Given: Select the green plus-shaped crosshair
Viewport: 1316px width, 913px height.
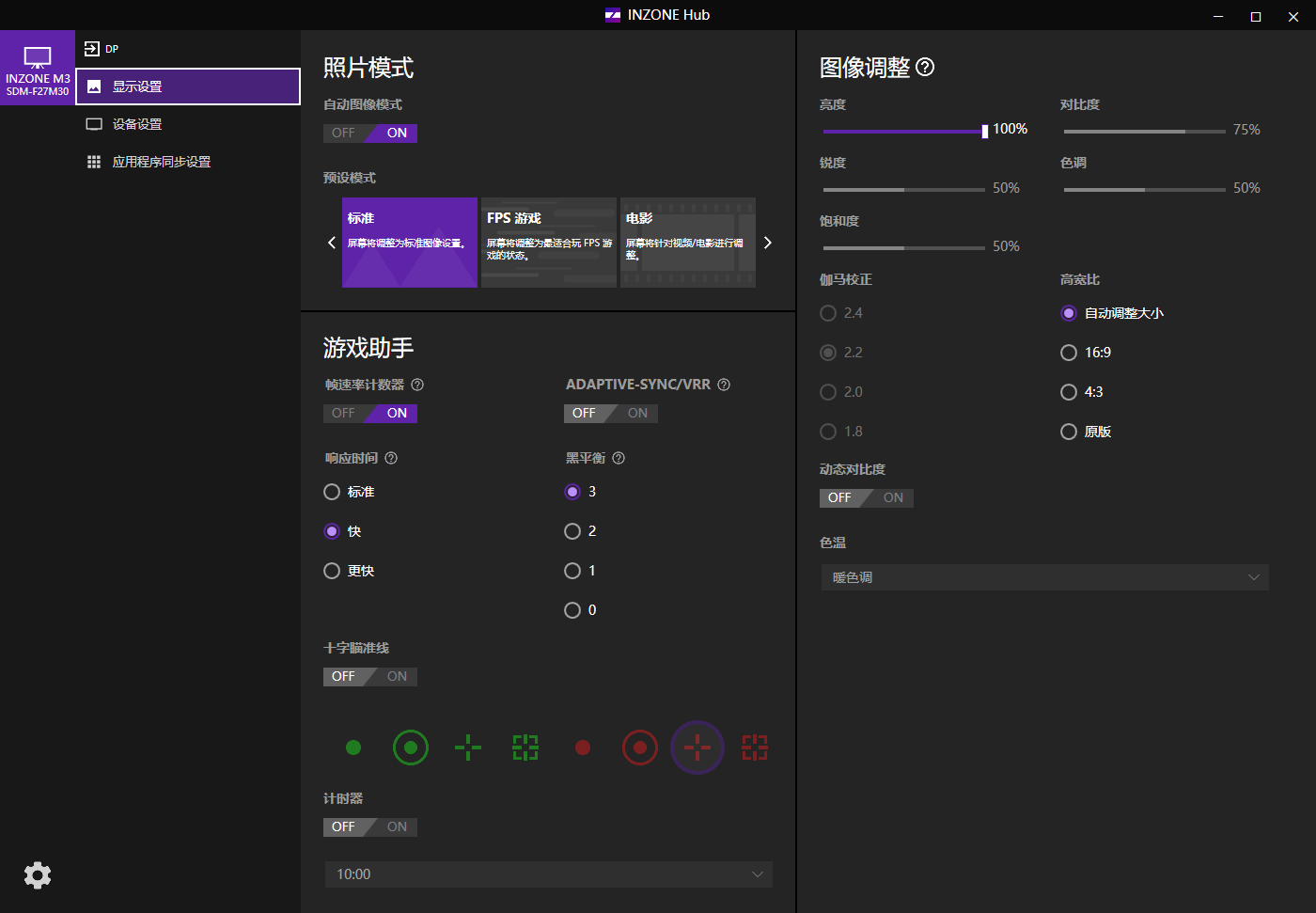Looking at the screenshot, I should [x=468, y=748].
